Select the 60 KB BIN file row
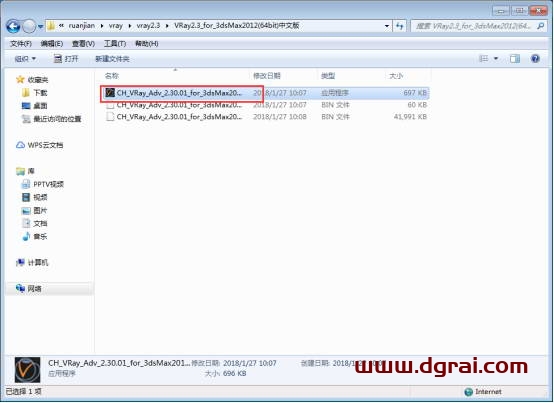Viewport: 554px width, 403px height. point(266,105)
